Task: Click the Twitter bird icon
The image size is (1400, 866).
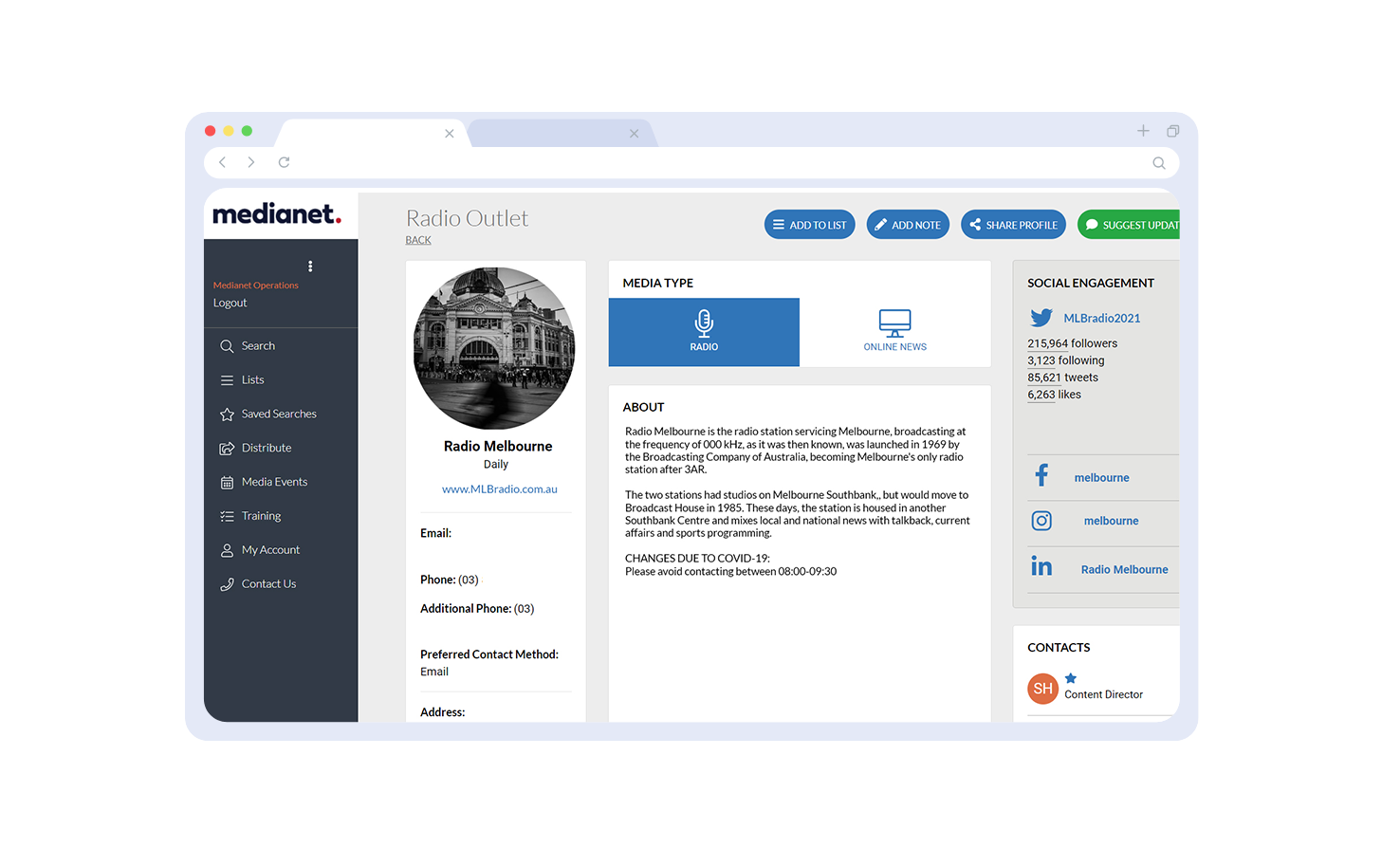Action: pyautogui.click(x=1041, y=318)
